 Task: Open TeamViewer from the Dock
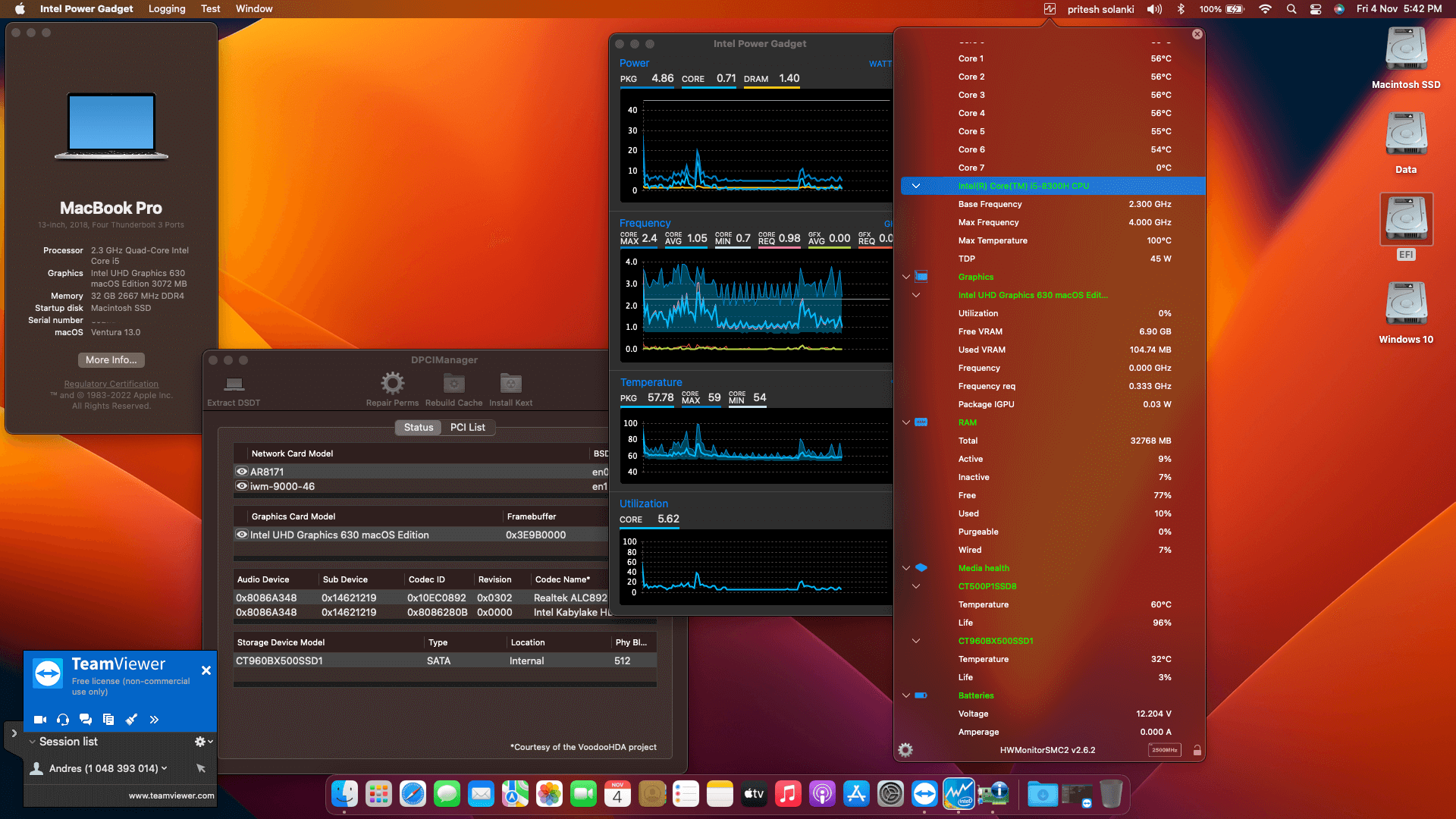tap(924, 794)
